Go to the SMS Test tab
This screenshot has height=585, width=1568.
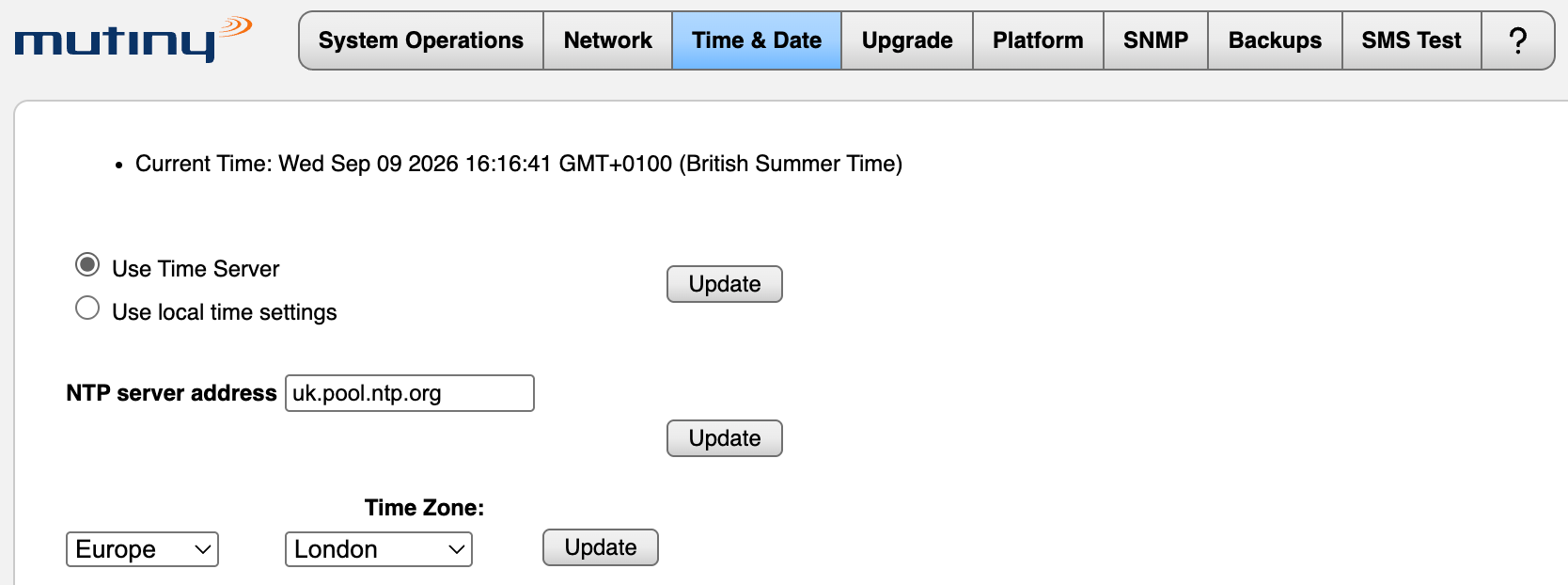click(x=1412, y=40)
